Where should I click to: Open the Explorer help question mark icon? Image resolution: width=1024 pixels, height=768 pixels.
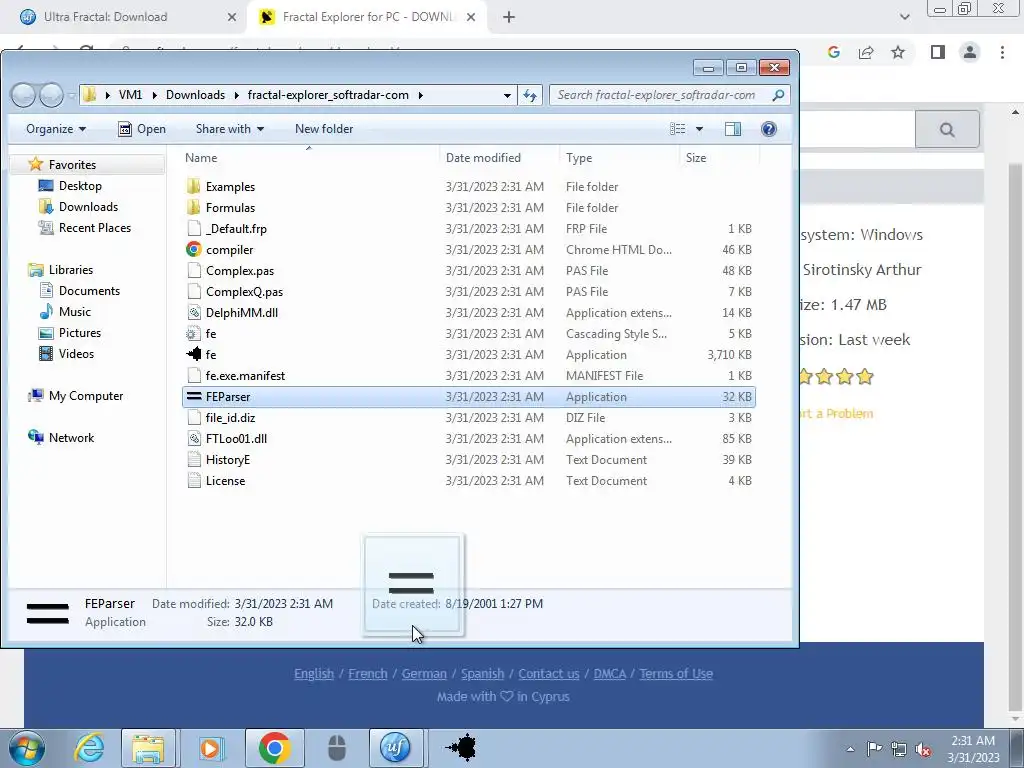(x=769, y=129)
